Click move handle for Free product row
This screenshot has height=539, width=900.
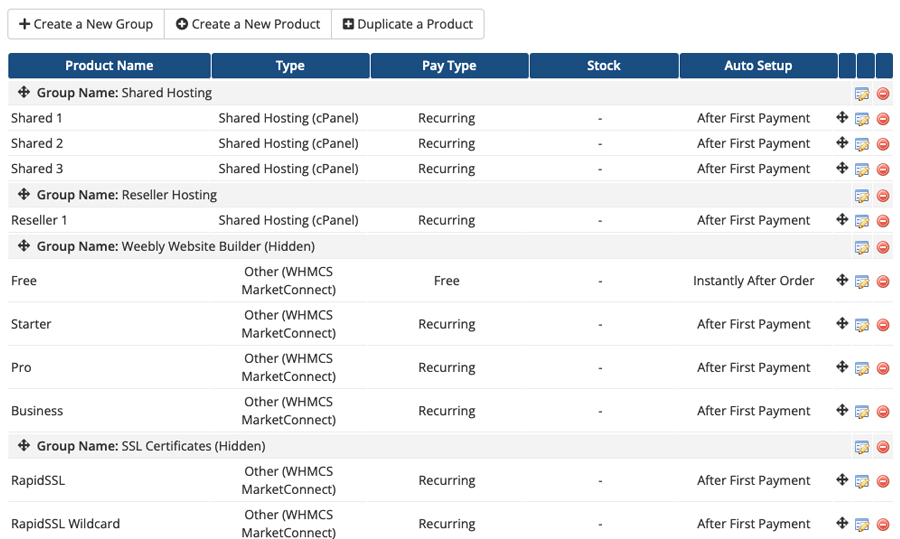pos(842,280)
